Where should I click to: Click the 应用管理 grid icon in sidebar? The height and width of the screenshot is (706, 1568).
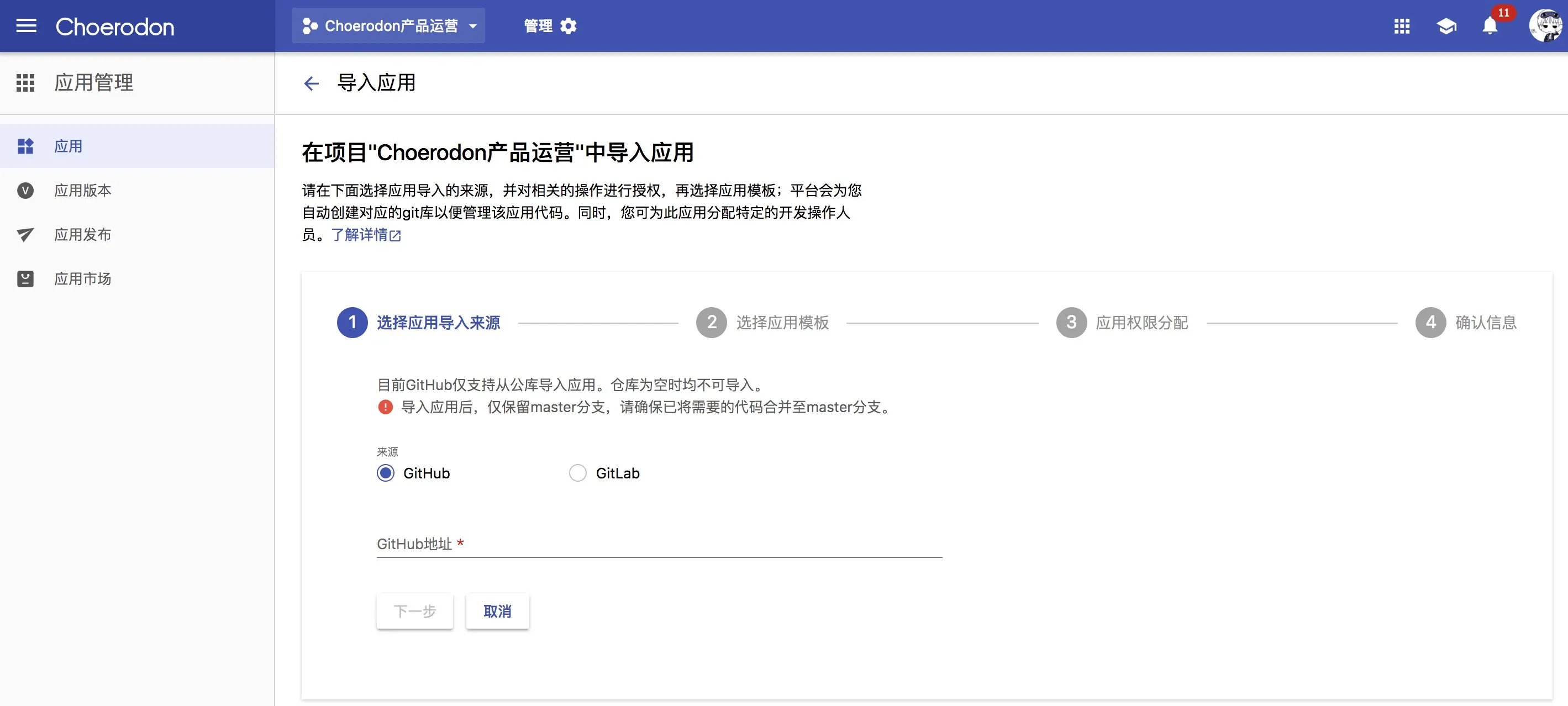[x=25, y=83]
